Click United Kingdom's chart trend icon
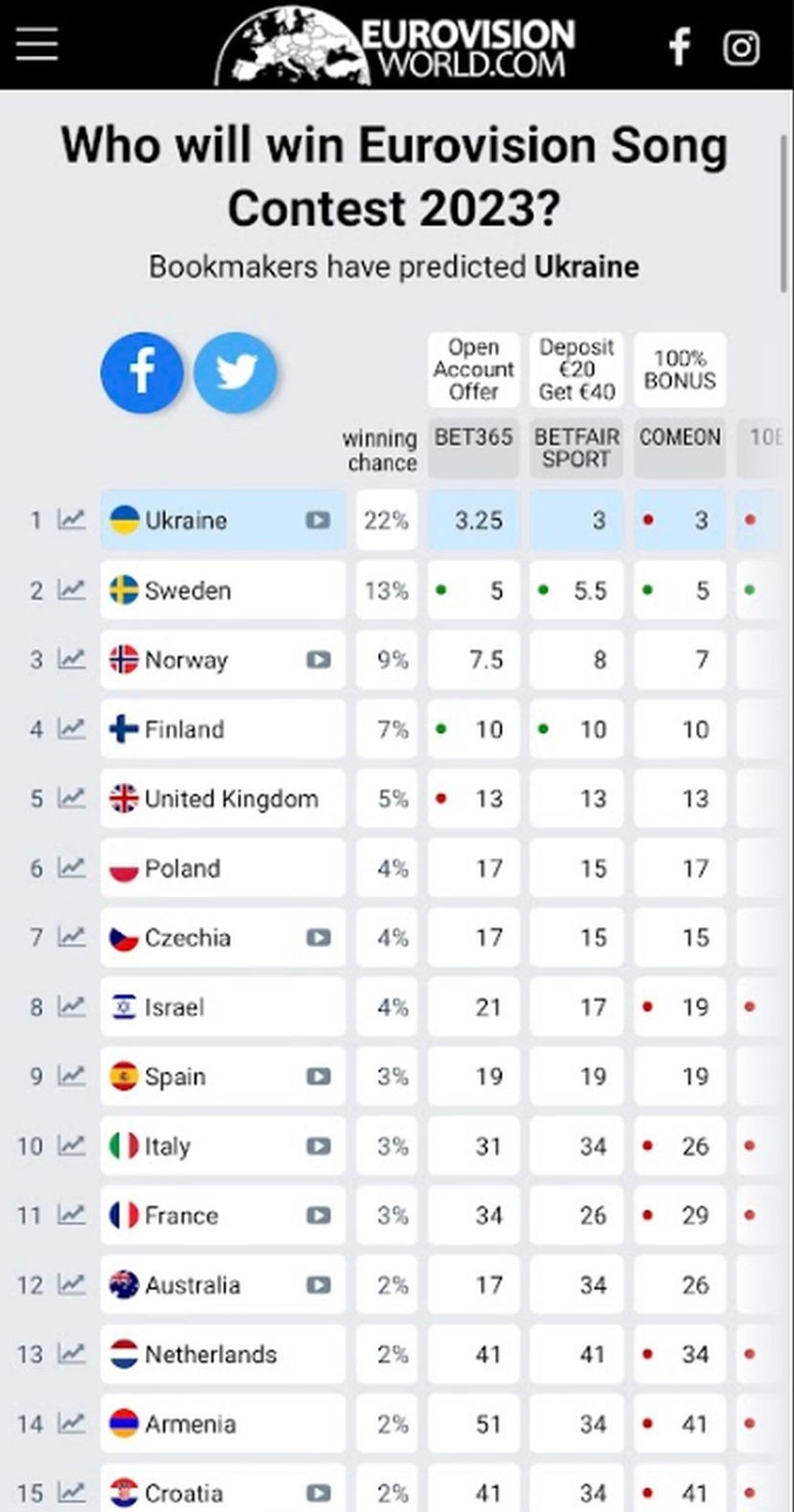Viewport: 794px width, 1512px height. click(71, 798)
